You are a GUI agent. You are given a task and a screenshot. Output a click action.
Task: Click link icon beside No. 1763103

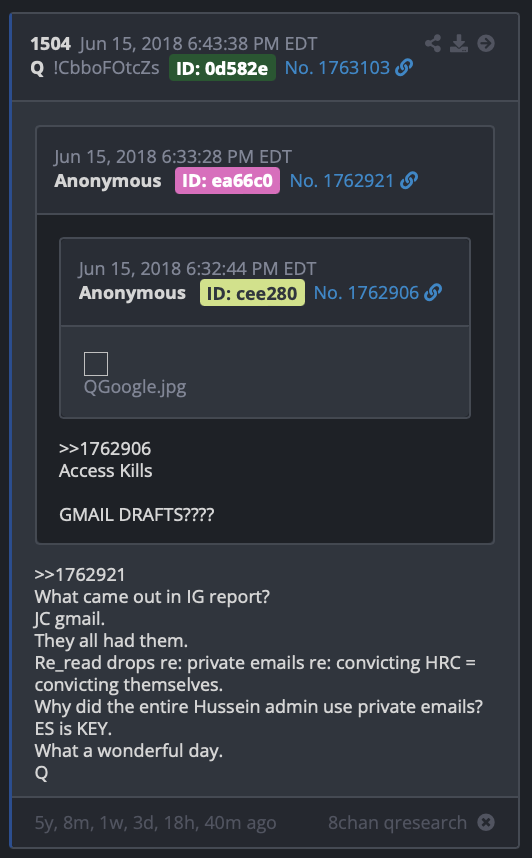[404, 68]
